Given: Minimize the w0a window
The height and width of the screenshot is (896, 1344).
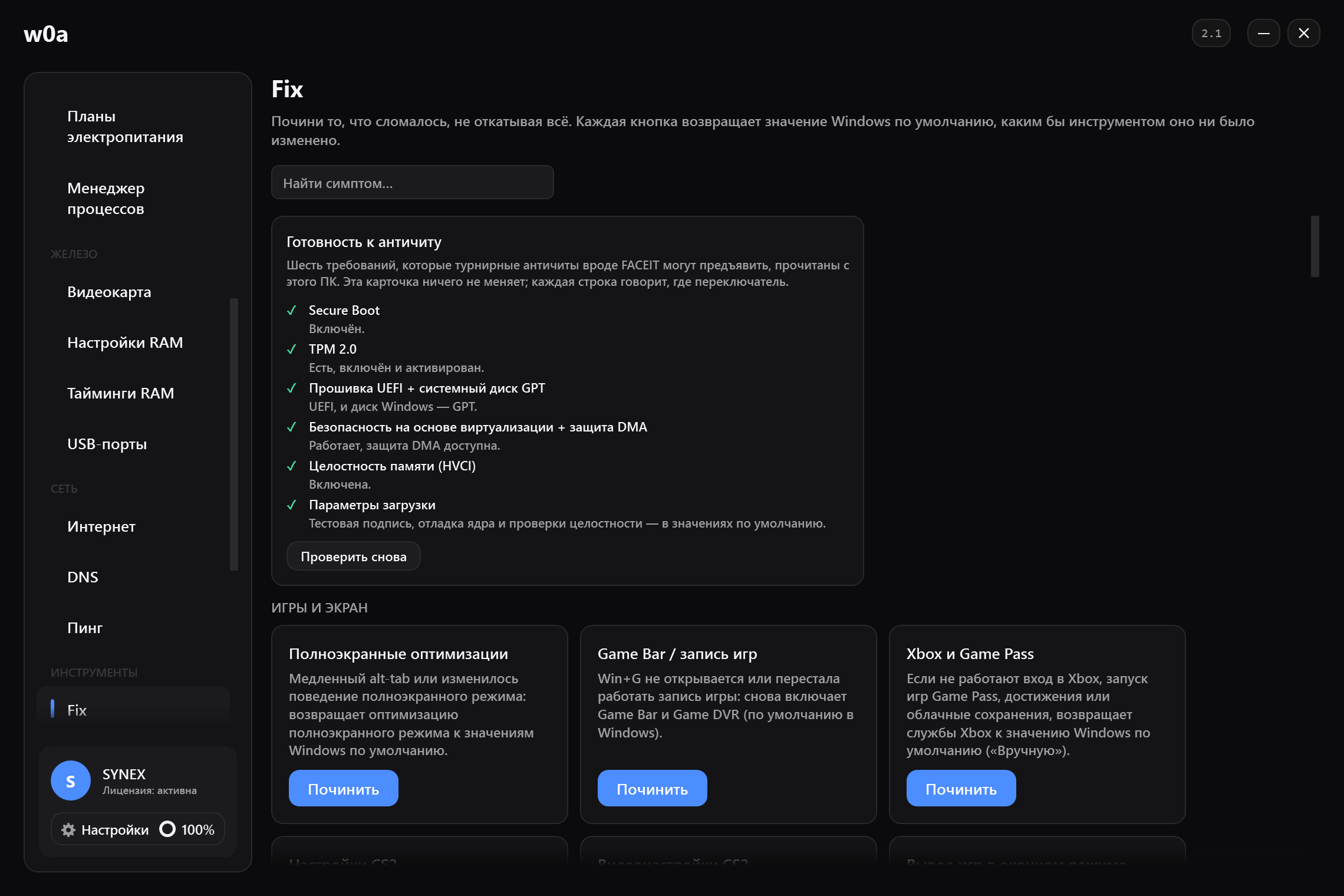Looking at the screenshot, I should 1263,33.
